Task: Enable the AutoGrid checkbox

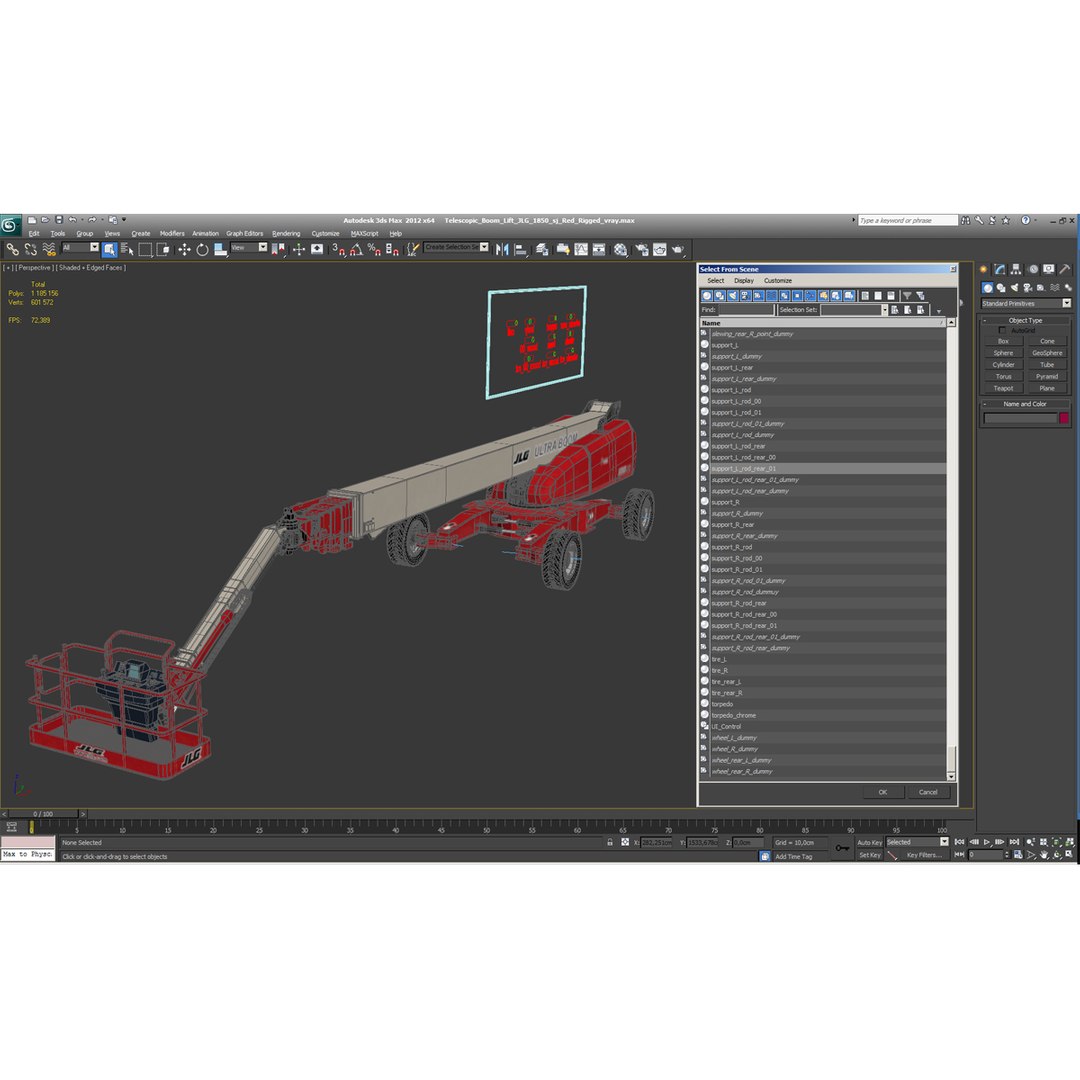Action: (x=1002, y=331)
